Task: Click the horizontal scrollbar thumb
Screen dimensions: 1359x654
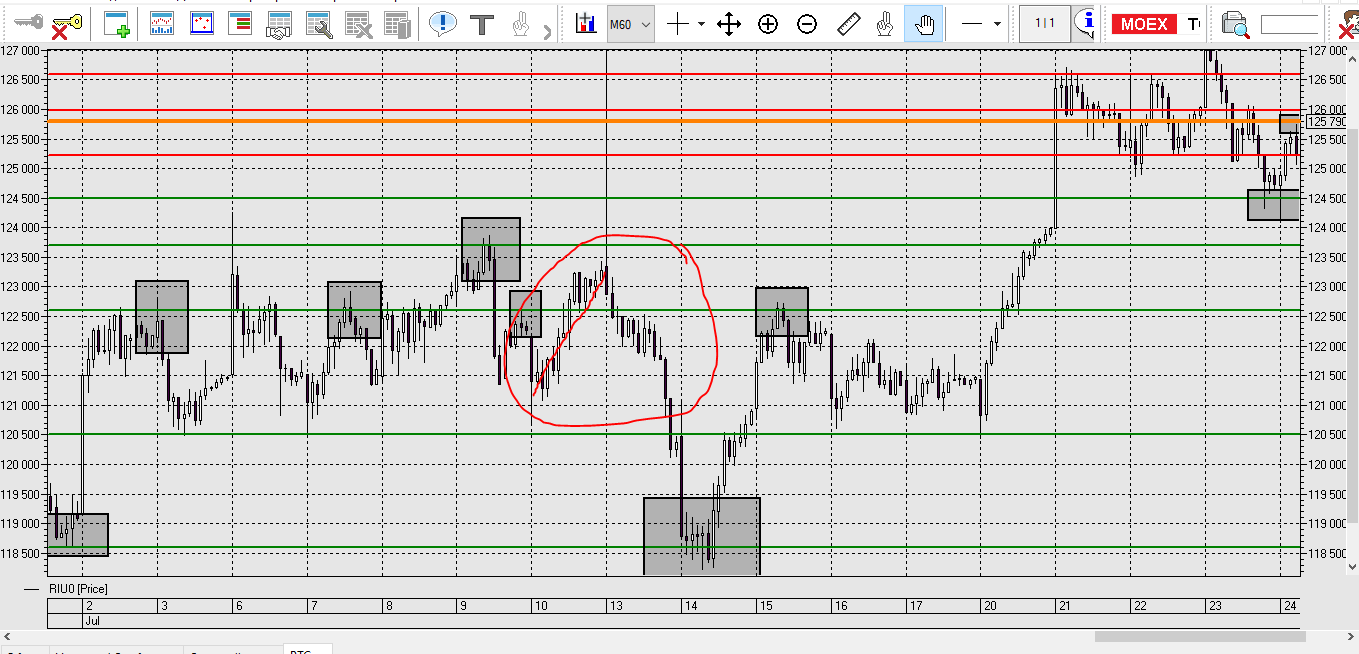Action: pyautogui.click(x=1199, y=636)
